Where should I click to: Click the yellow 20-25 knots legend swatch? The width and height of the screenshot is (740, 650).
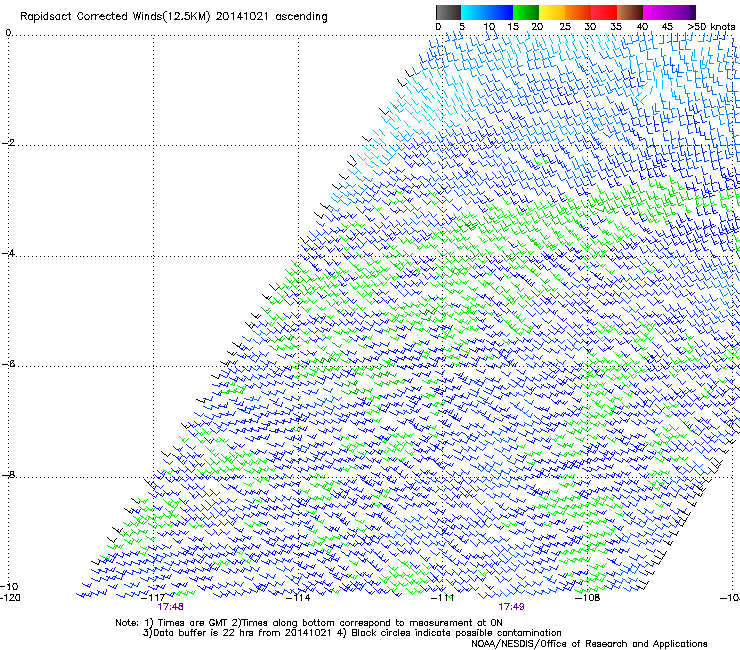pos(552,12)
